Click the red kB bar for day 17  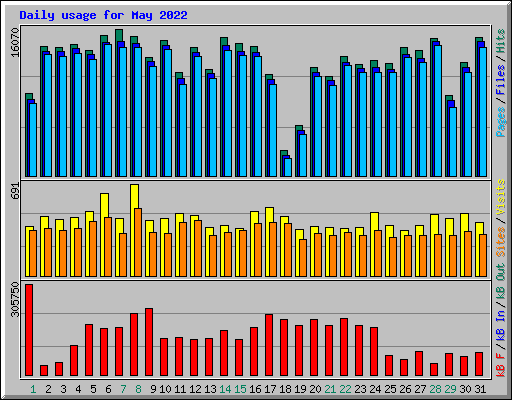pyautogui.click(x=269, y=345)
